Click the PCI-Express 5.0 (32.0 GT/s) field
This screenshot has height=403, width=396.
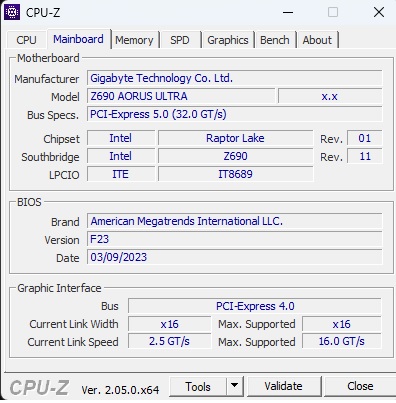[235, 114]
